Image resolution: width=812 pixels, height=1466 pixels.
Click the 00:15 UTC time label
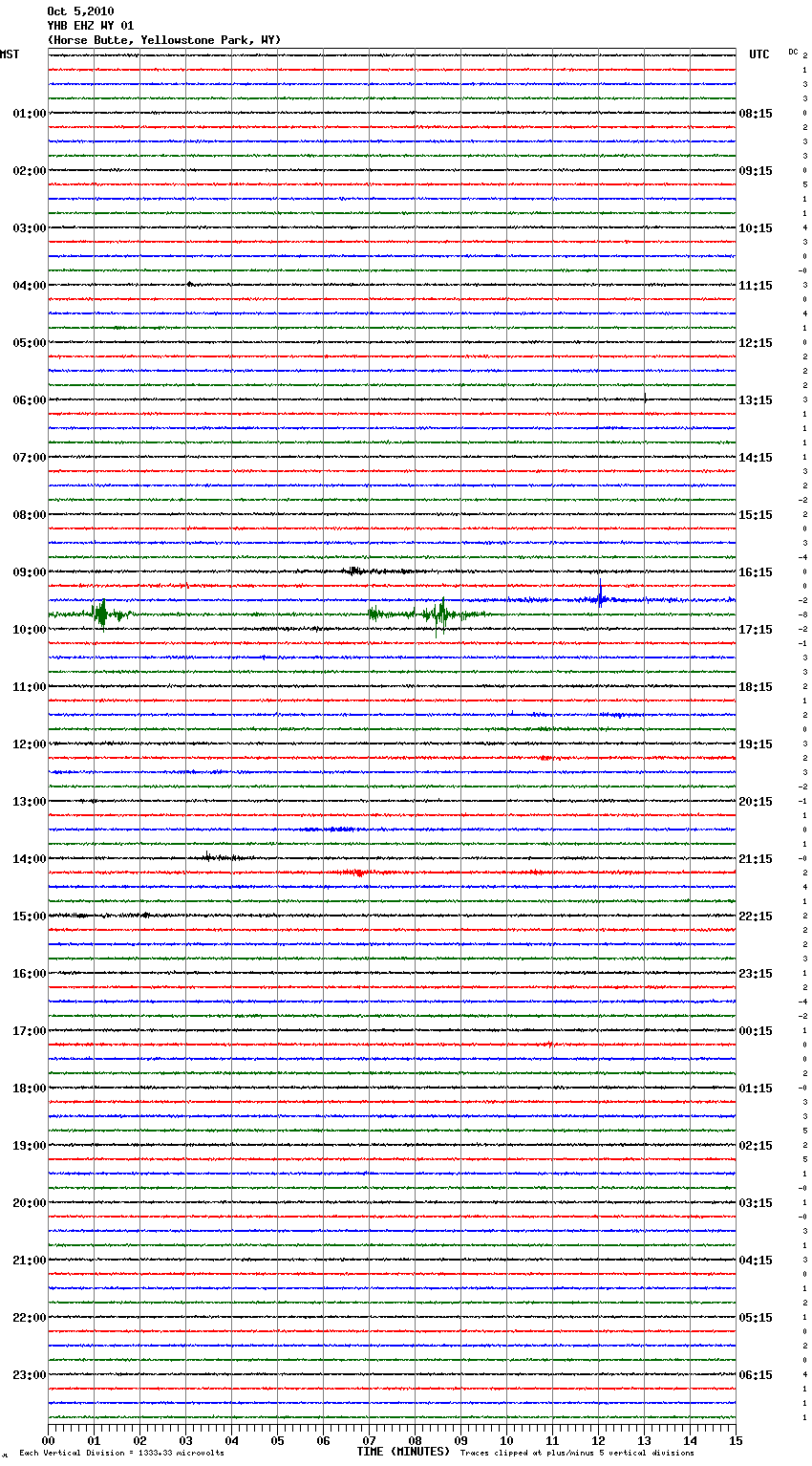[756, 1031]
